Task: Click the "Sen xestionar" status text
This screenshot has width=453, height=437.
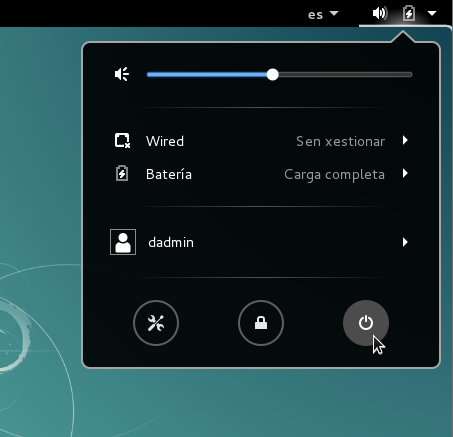Action: (341, 141)
